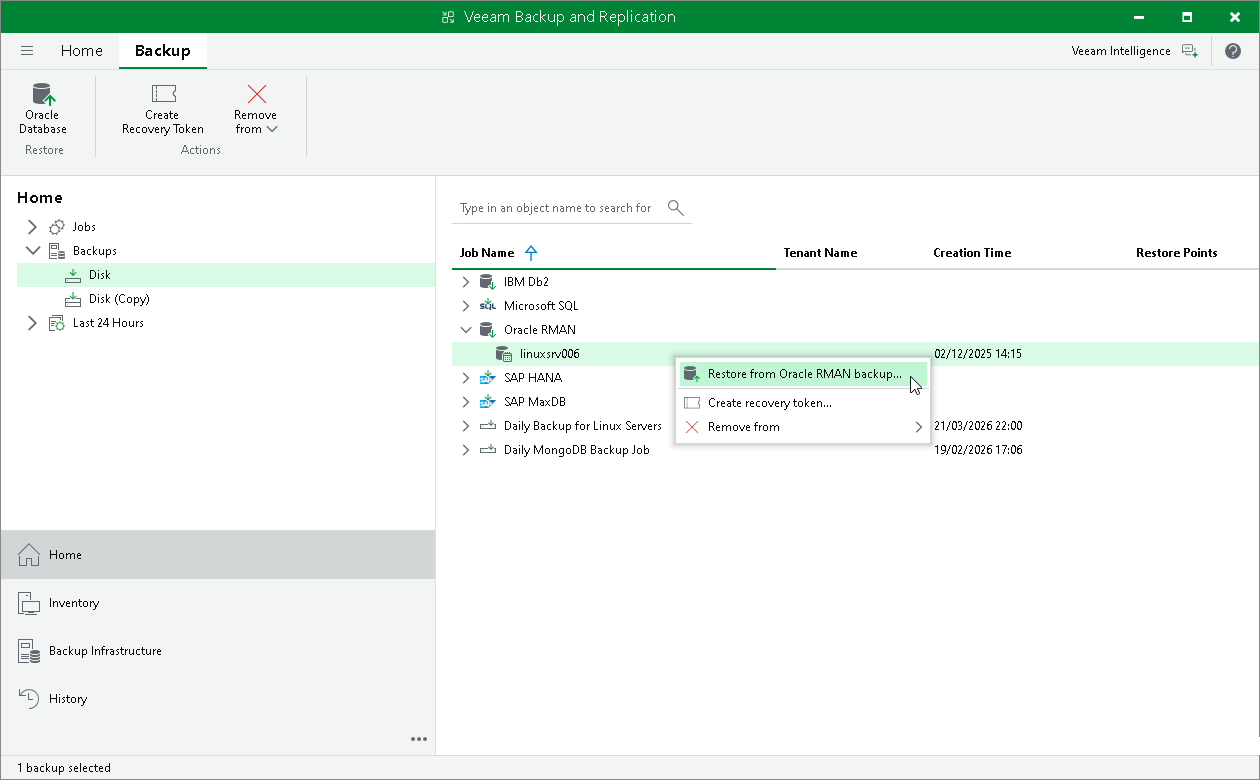Click Daily MongoDB Backup Job icon
1260x780 pixels.
[x=488, y=450]
